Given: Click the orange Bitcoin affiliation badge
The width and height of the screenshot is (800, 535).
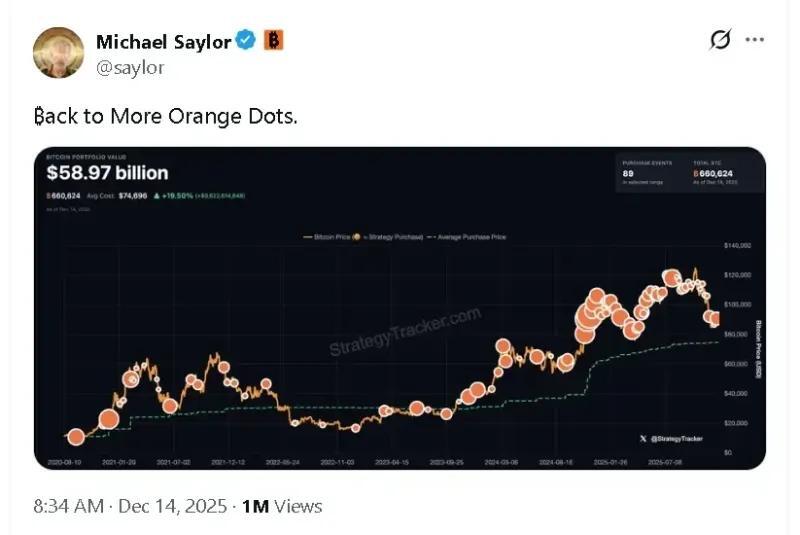Looking at the screenshot, I should click(273, 41).
